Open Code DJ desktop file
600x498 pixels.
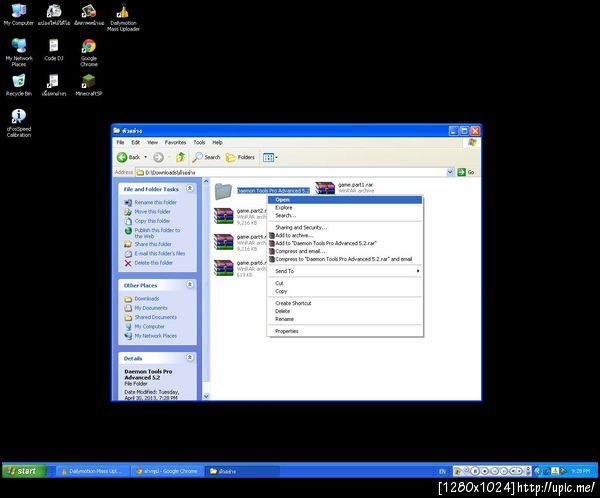(54, 50)
